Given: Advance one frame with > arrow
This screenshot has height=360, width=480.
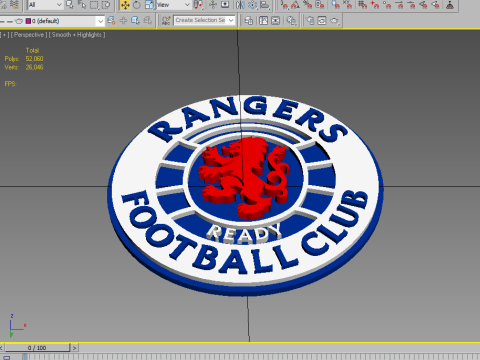Looking at the screenshot, I should click(x=74, y=348).
